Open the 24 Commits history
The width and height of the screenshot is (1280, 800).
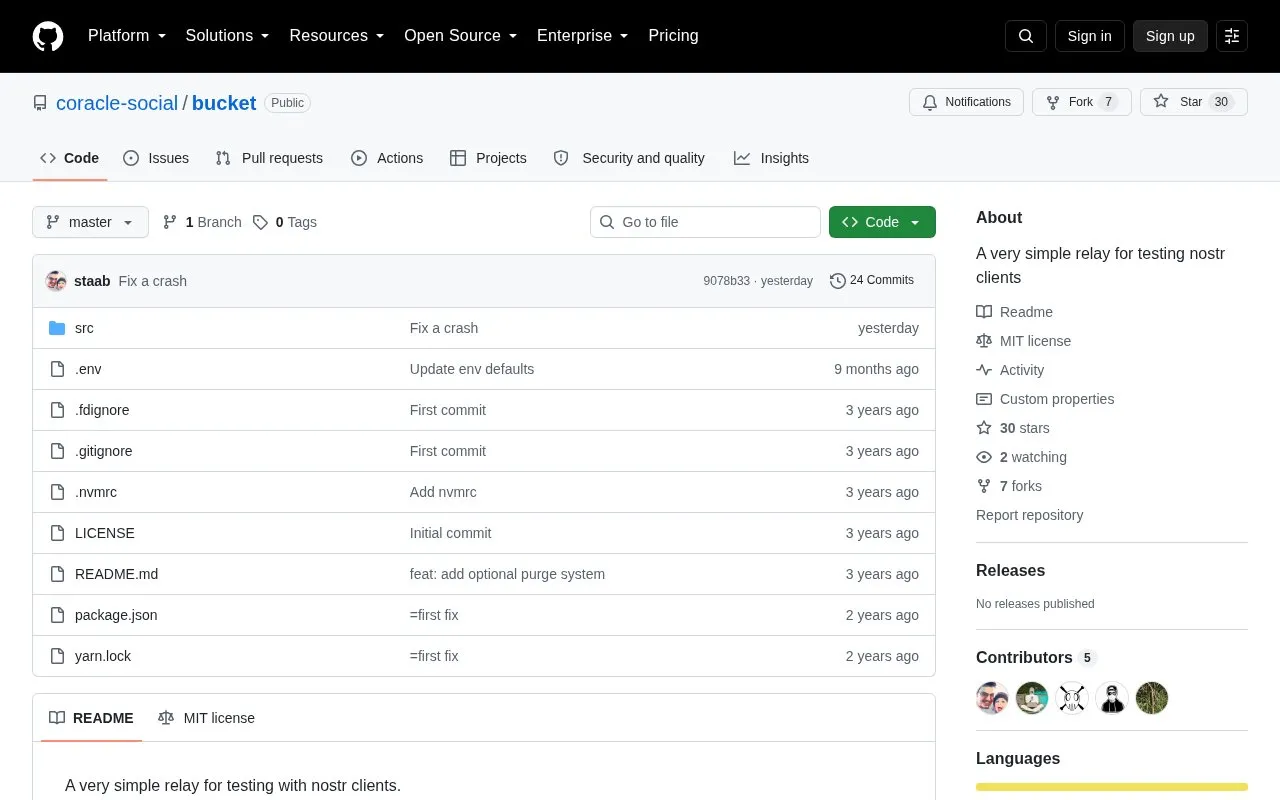click(872, 280)
